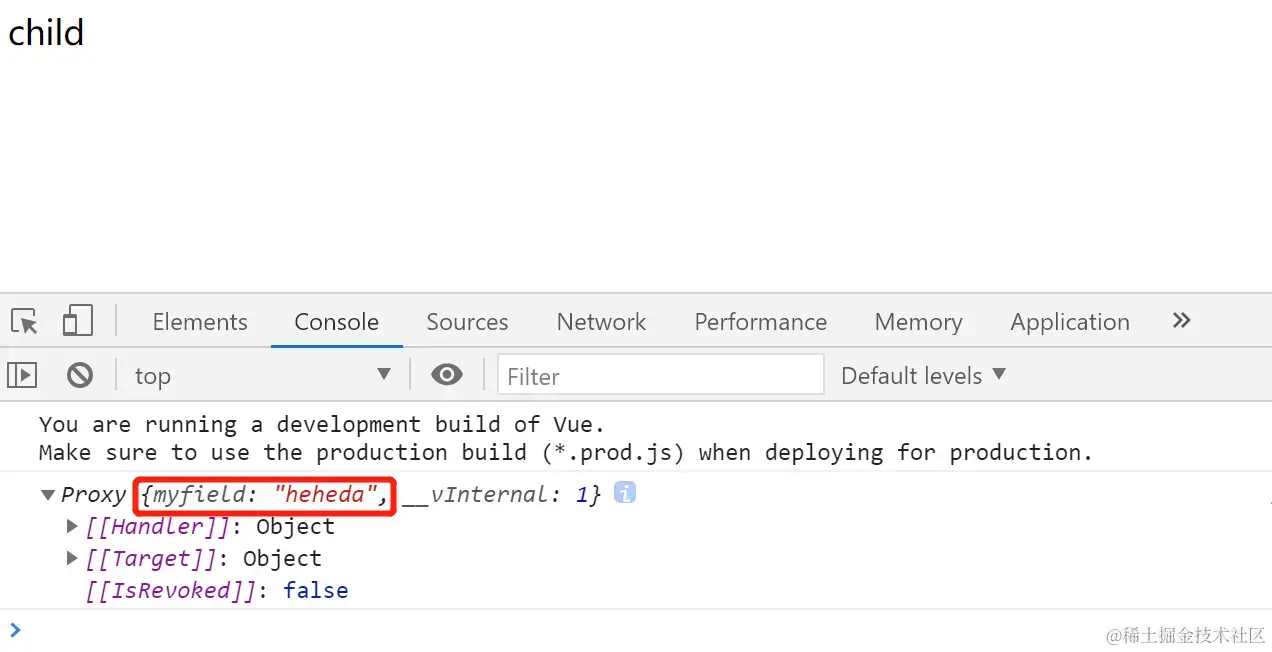The image size is (1272, 652).
Task: Show more DevTools tabs chevron
Action: pyautogui.click(x=1182, y=321)
